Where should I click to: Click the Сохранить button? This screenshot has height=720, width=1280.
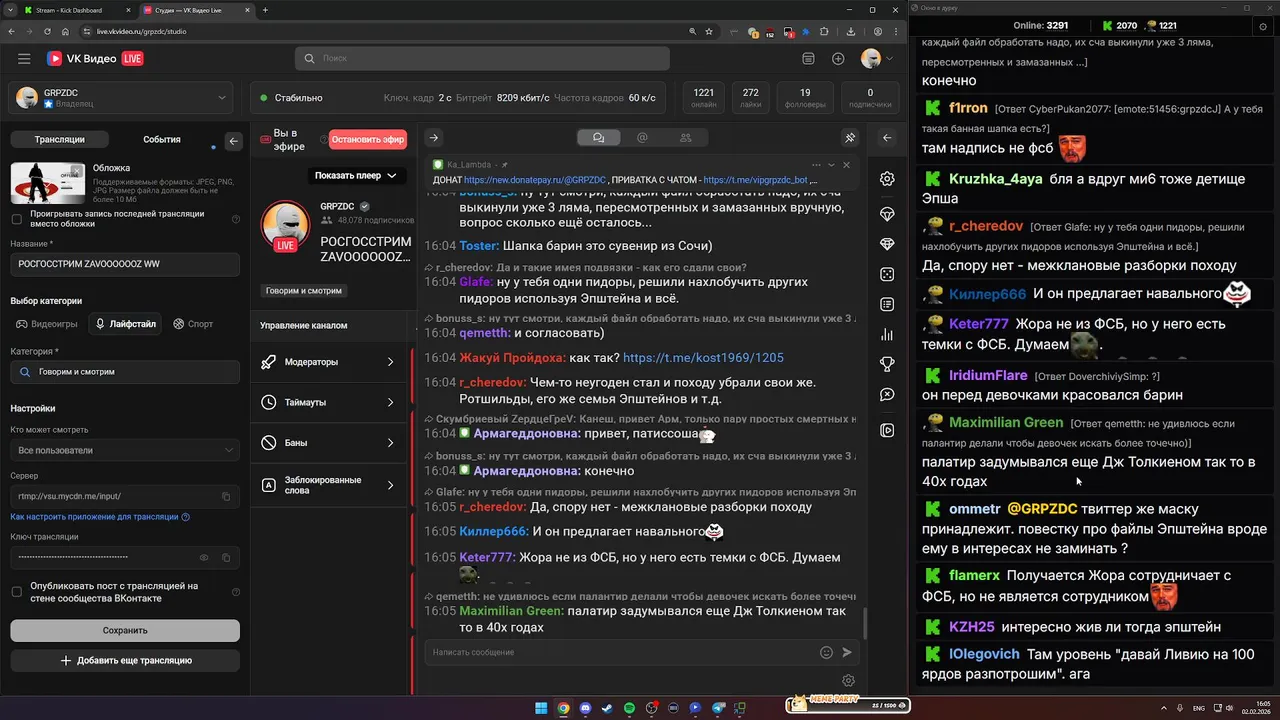click(x=125, y=630)
